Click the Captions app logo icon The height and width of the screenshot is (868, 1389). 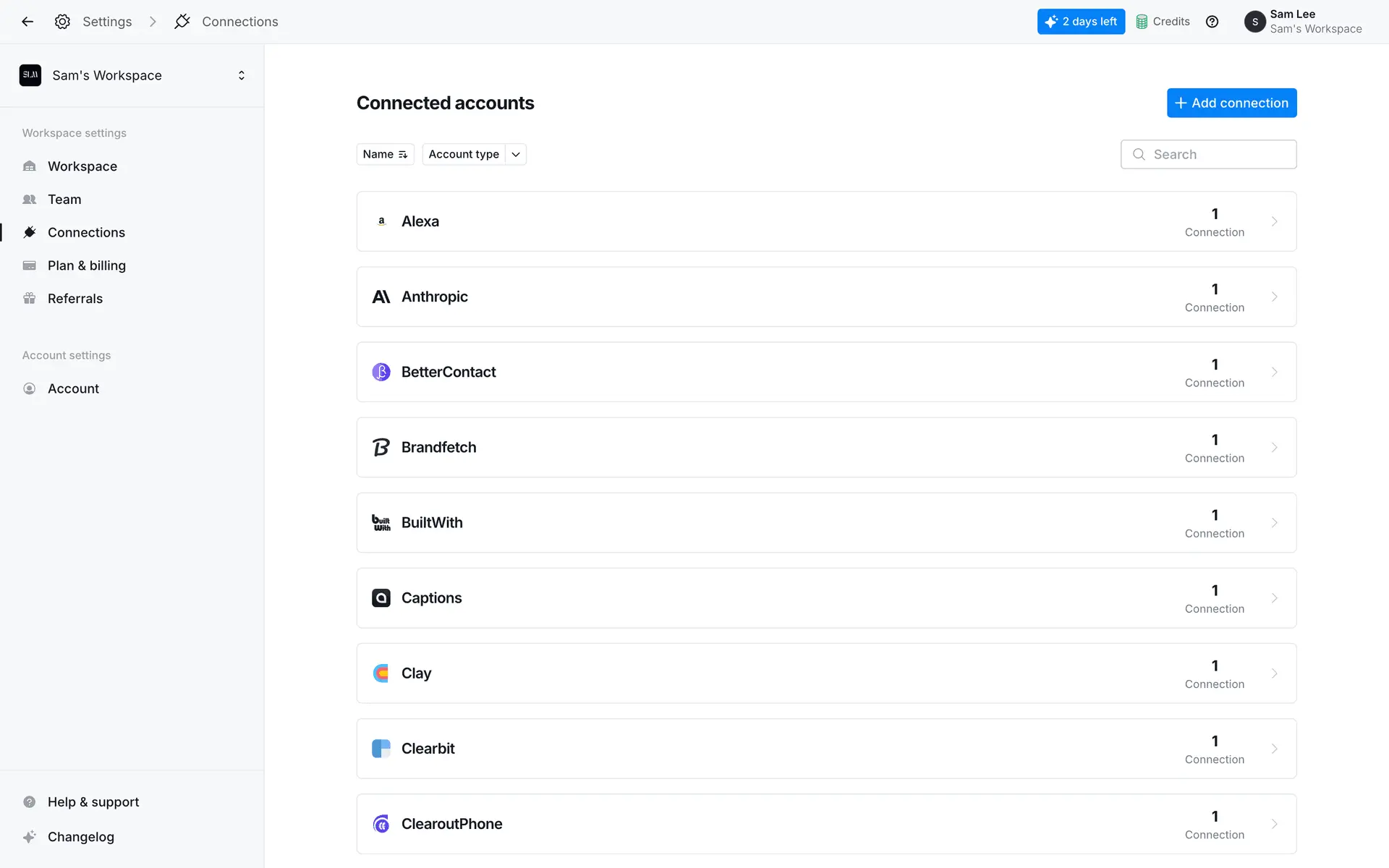click(381, 598)
